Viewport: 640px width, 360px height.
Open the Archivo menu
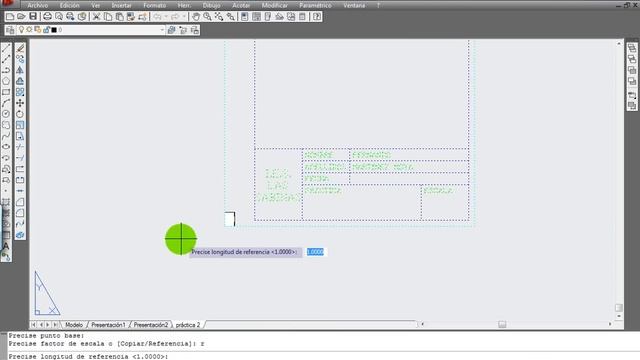[38, 5]
